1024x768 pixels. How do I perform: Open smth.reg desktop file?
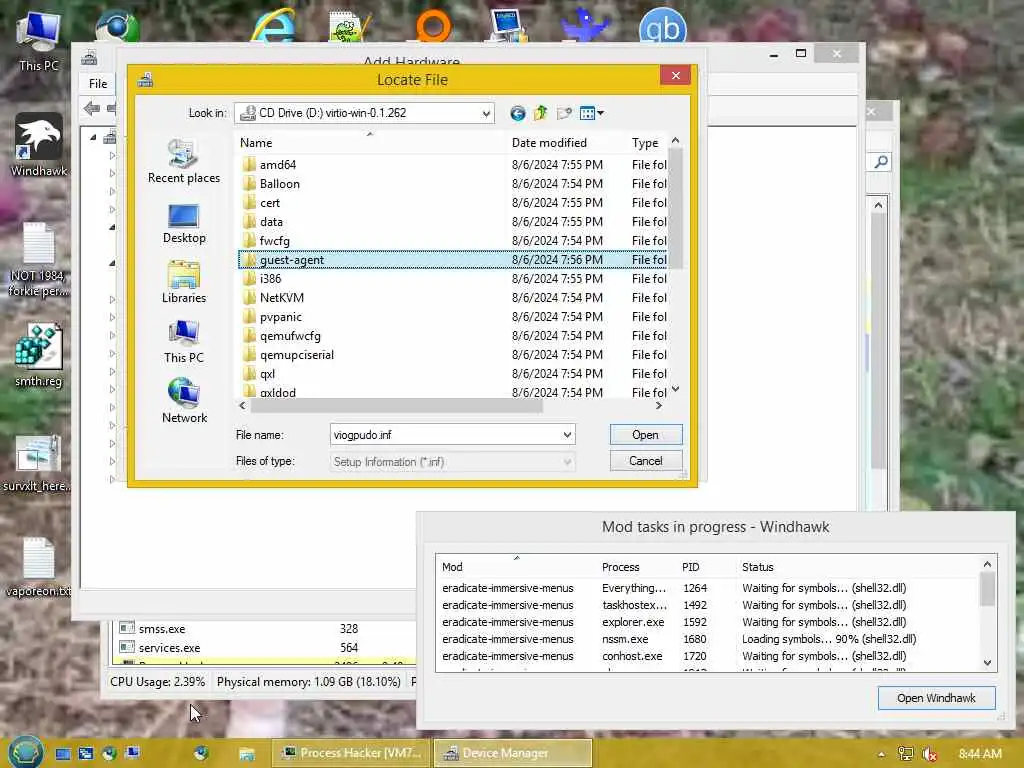[x=39, y=355]
